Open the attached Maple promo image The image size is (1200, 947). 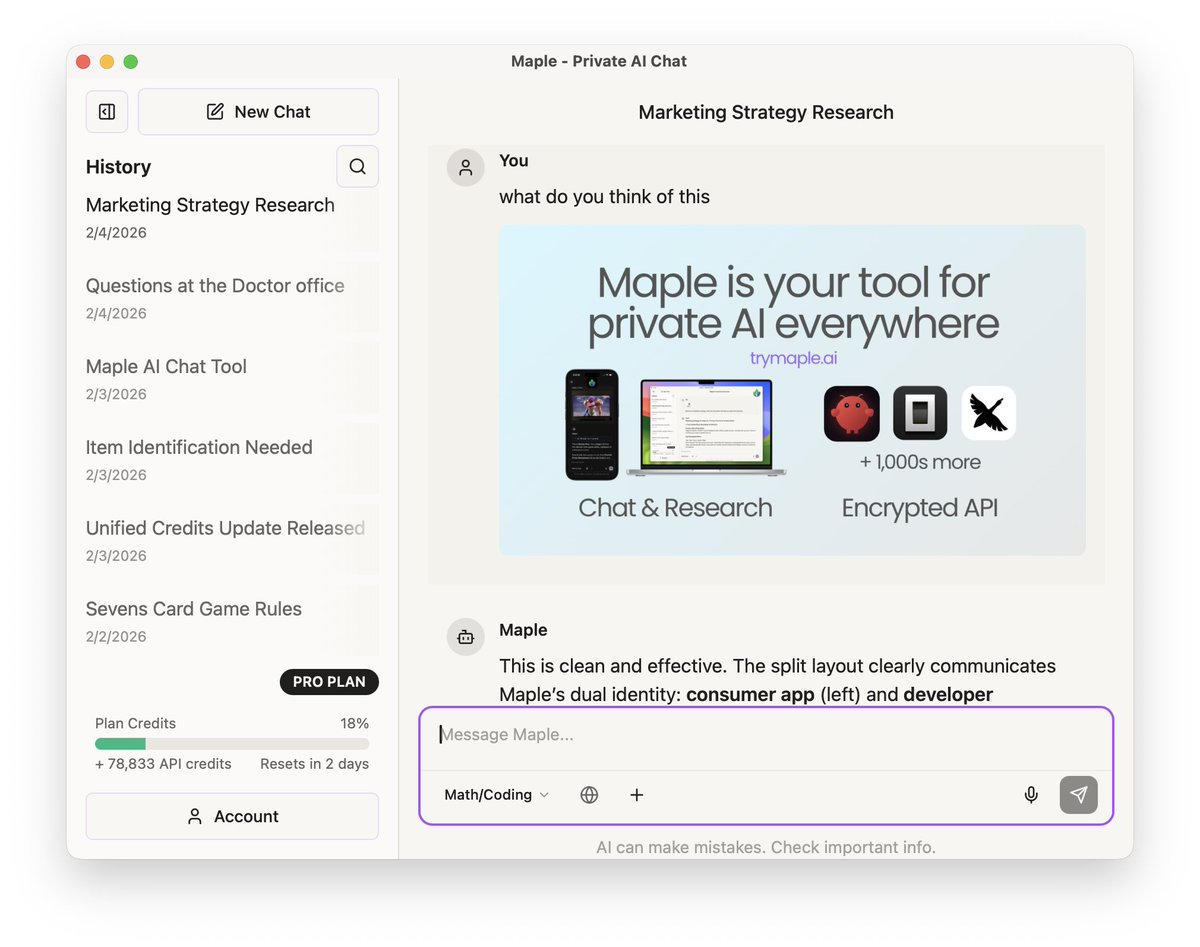[x=792, y=390]
